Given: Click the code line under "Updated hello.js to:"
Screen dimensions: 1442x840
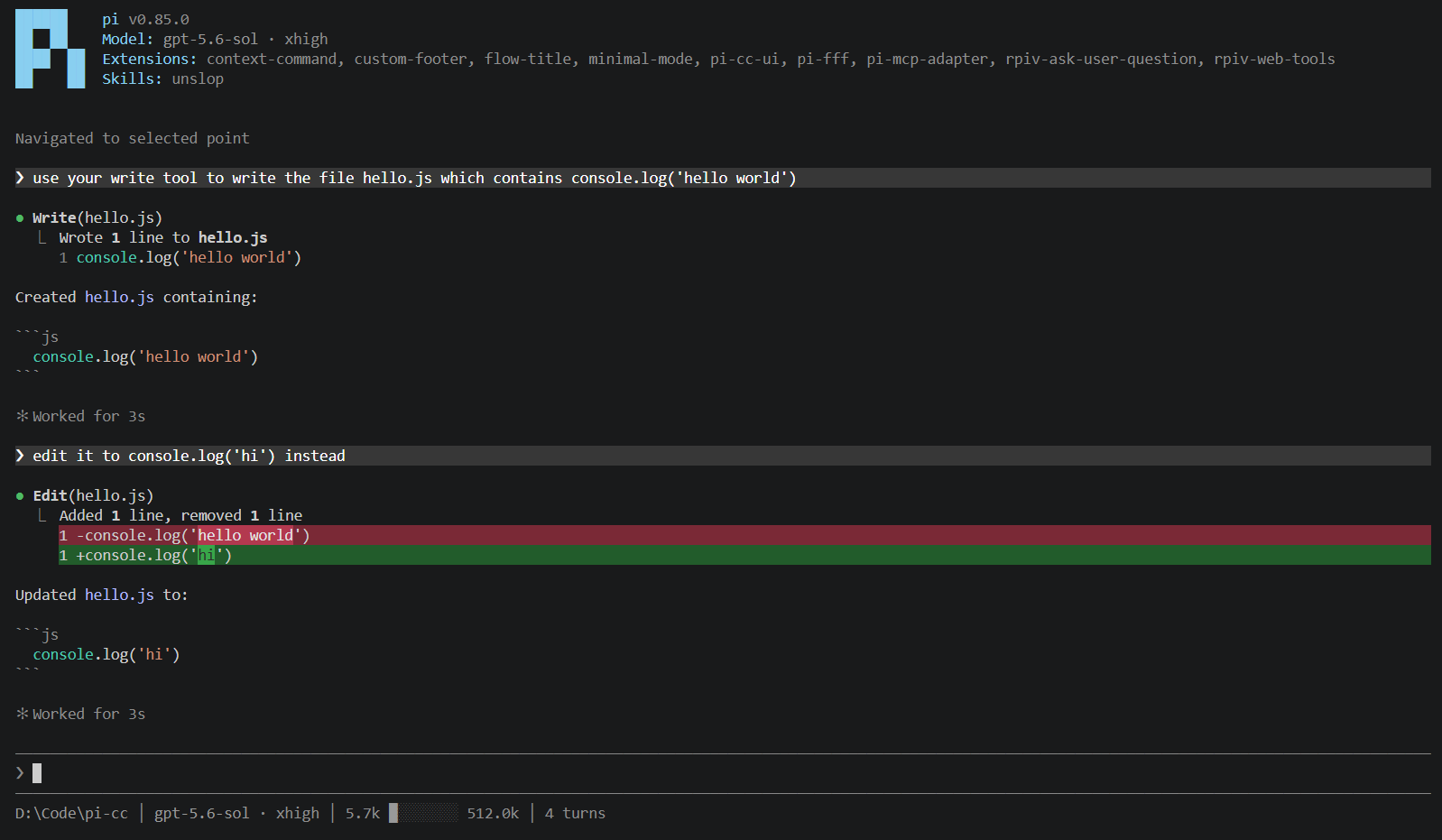Looking at the screenshot, I should click(106, 654).
